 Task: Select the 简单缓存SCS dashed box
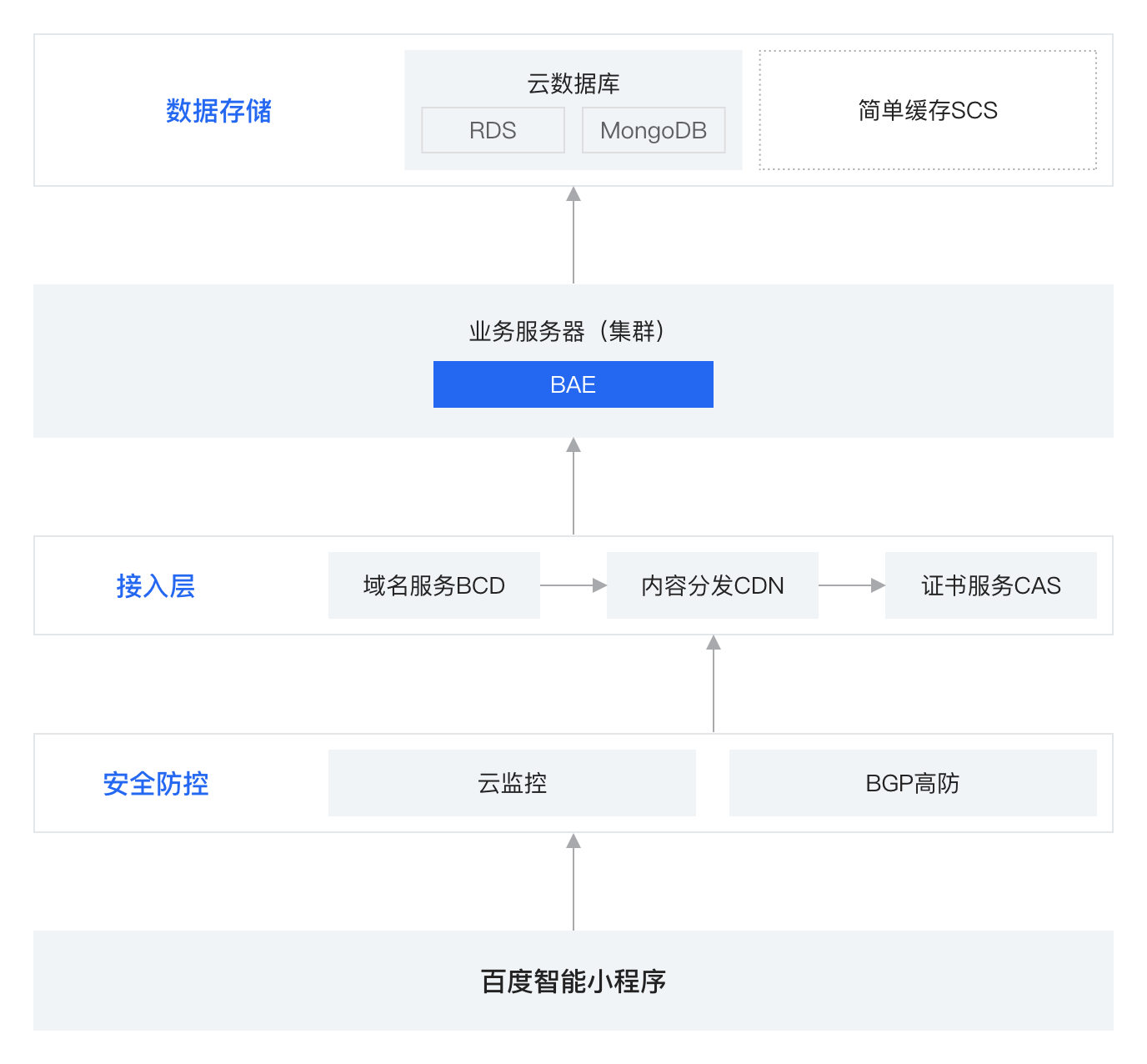click(x=928, y=110)
